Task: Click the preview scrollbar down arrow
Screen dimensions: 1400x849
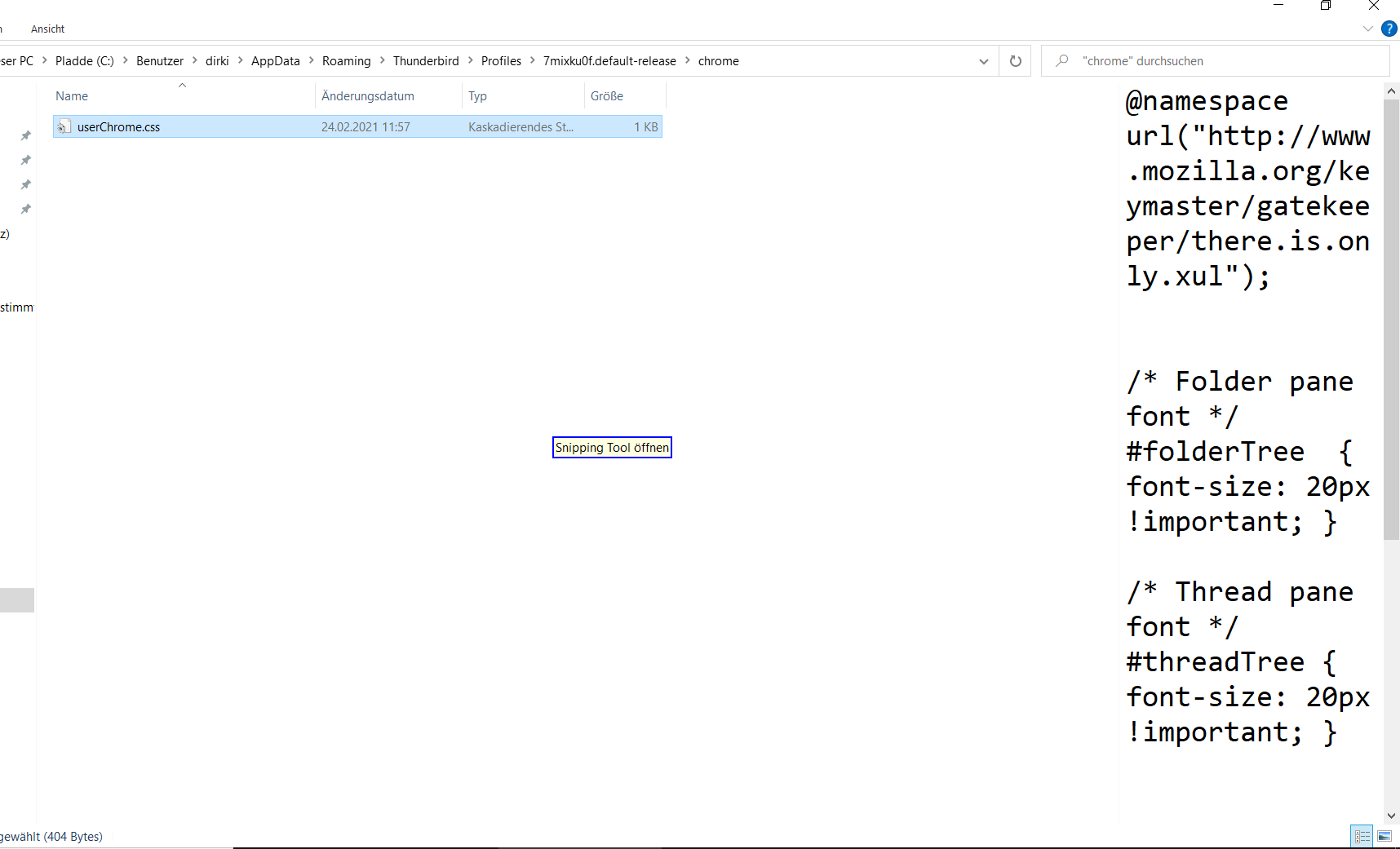Action: [x=1391, y=816]
